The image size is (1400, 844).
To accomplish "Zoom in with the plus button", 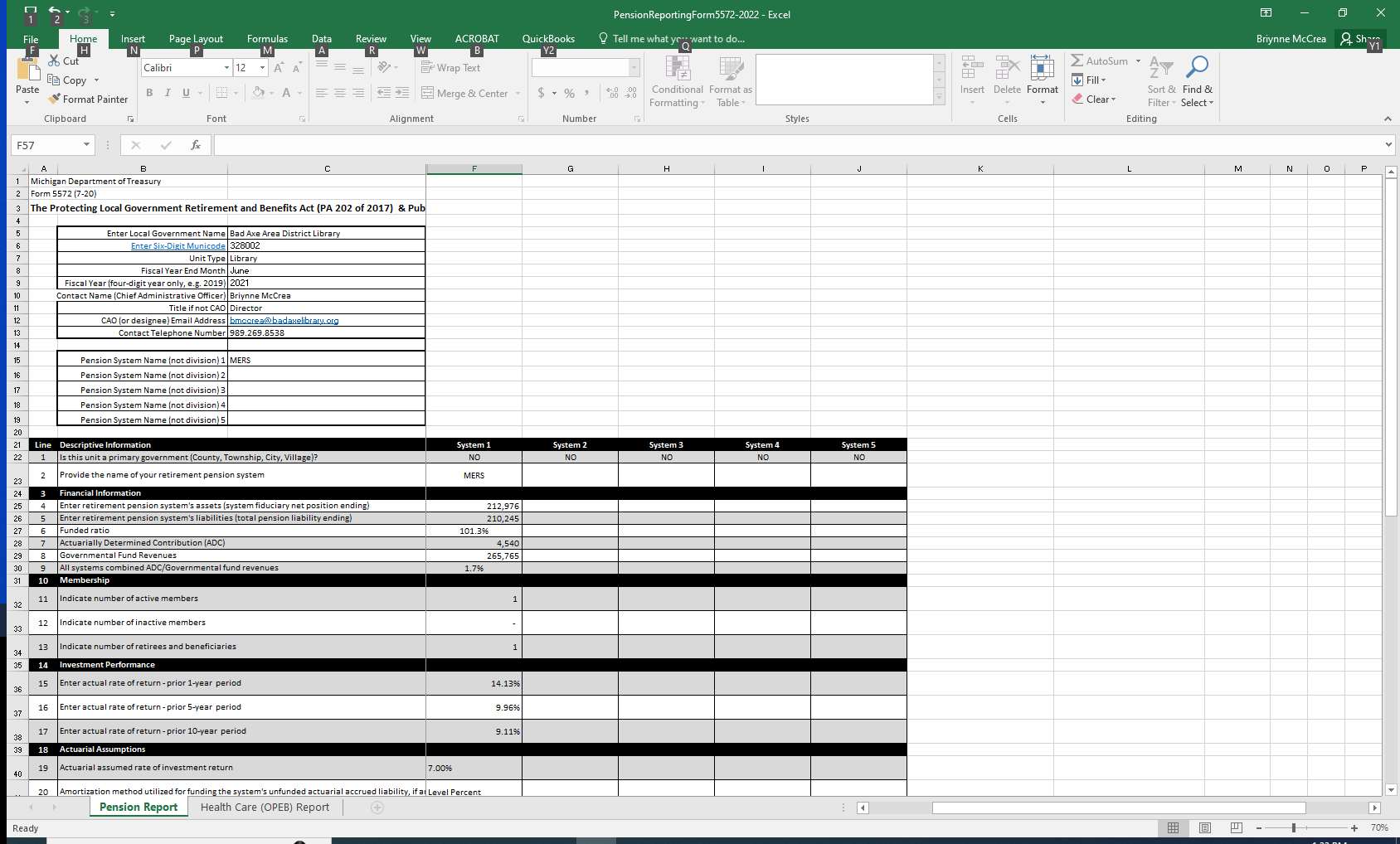I will [x=1354, y=827].
